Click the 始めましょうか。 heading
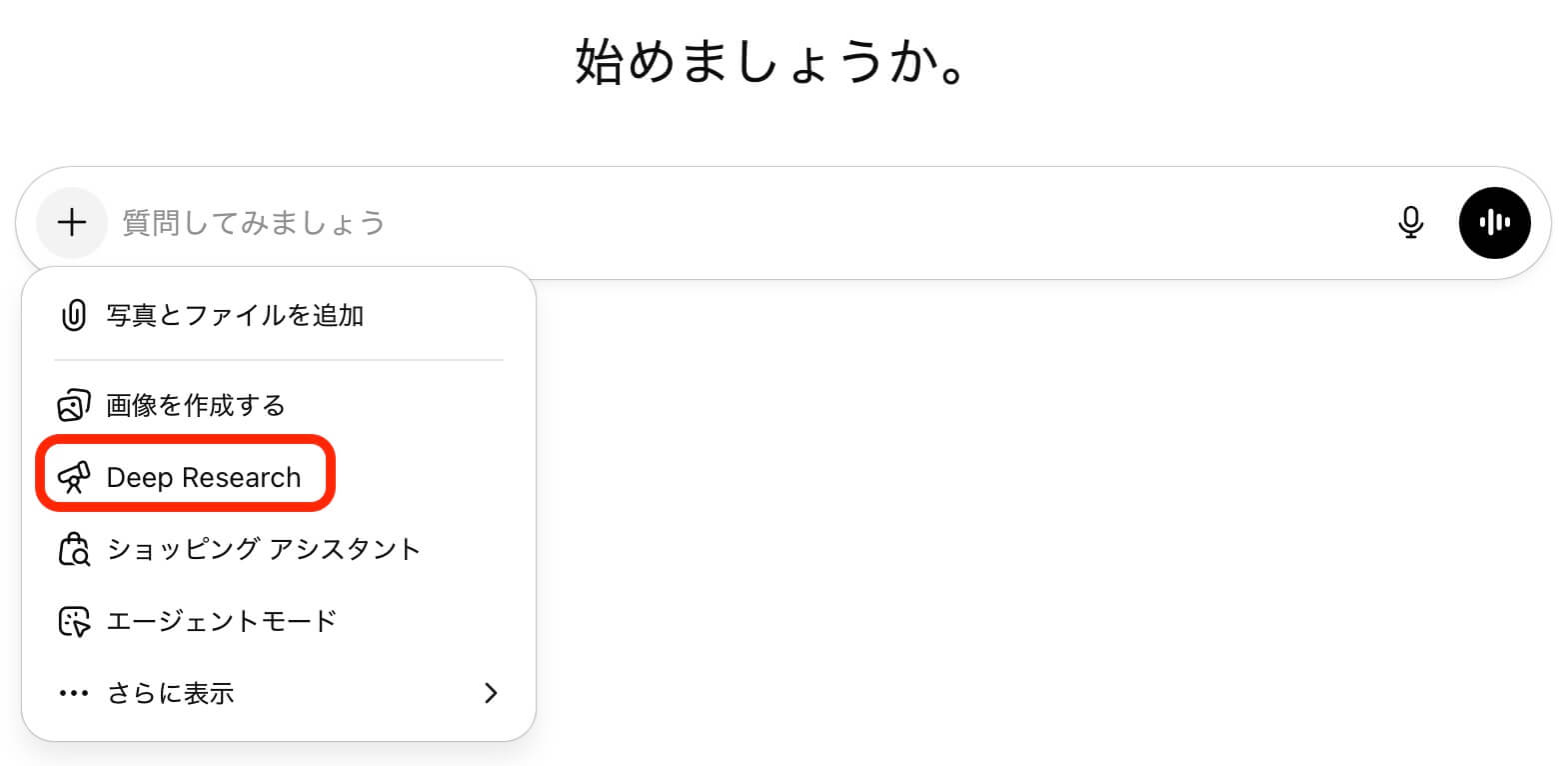This screenshot has height=766, width=1568. pos(771,62)
